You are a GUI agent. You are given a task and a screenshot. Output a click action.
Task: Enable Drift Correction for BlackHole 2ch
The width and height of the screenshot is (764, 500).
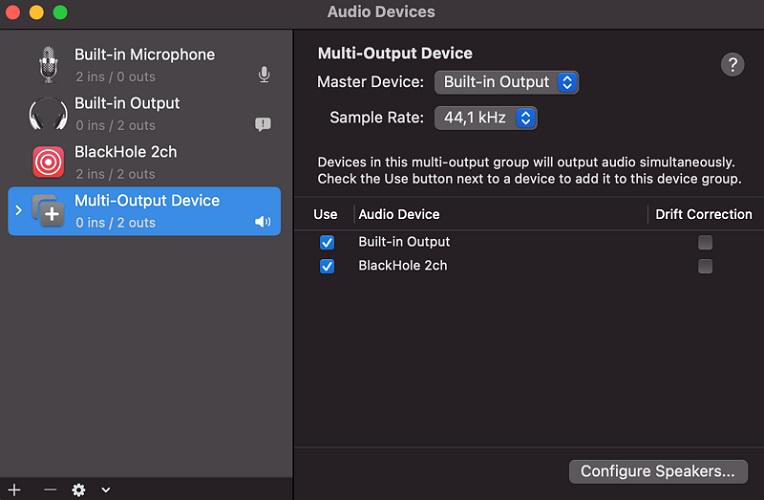pyautogui.click(x=705, y=266)
